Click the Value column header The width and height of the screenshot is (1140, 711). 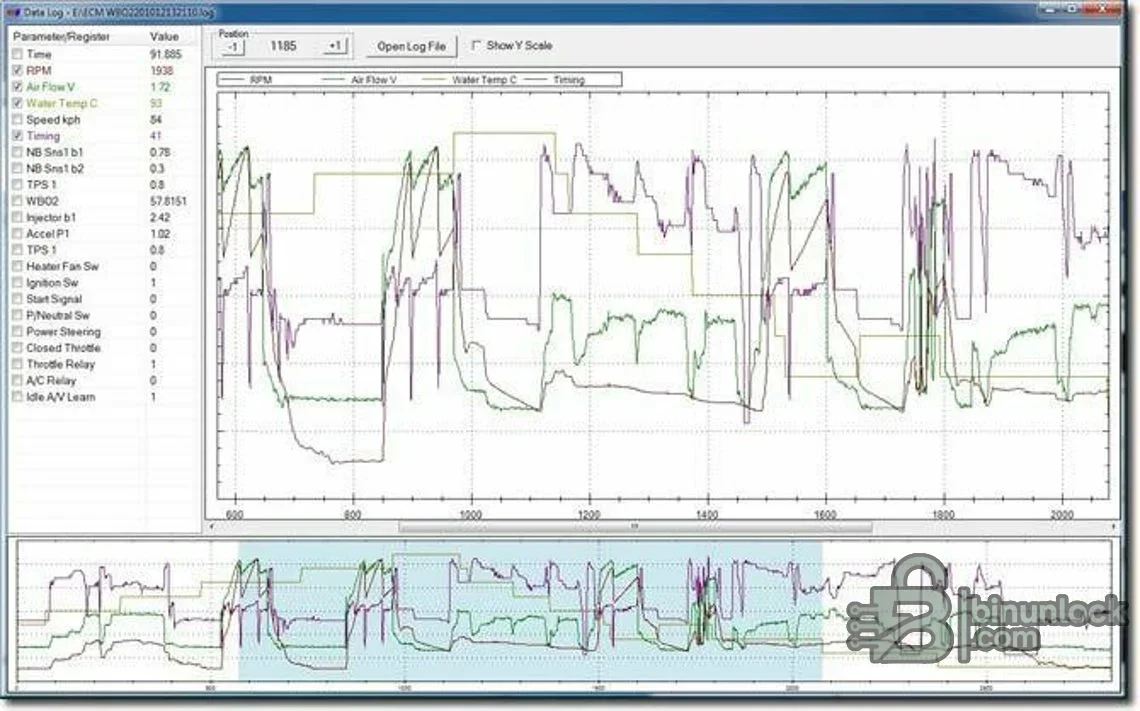(164, 36)
